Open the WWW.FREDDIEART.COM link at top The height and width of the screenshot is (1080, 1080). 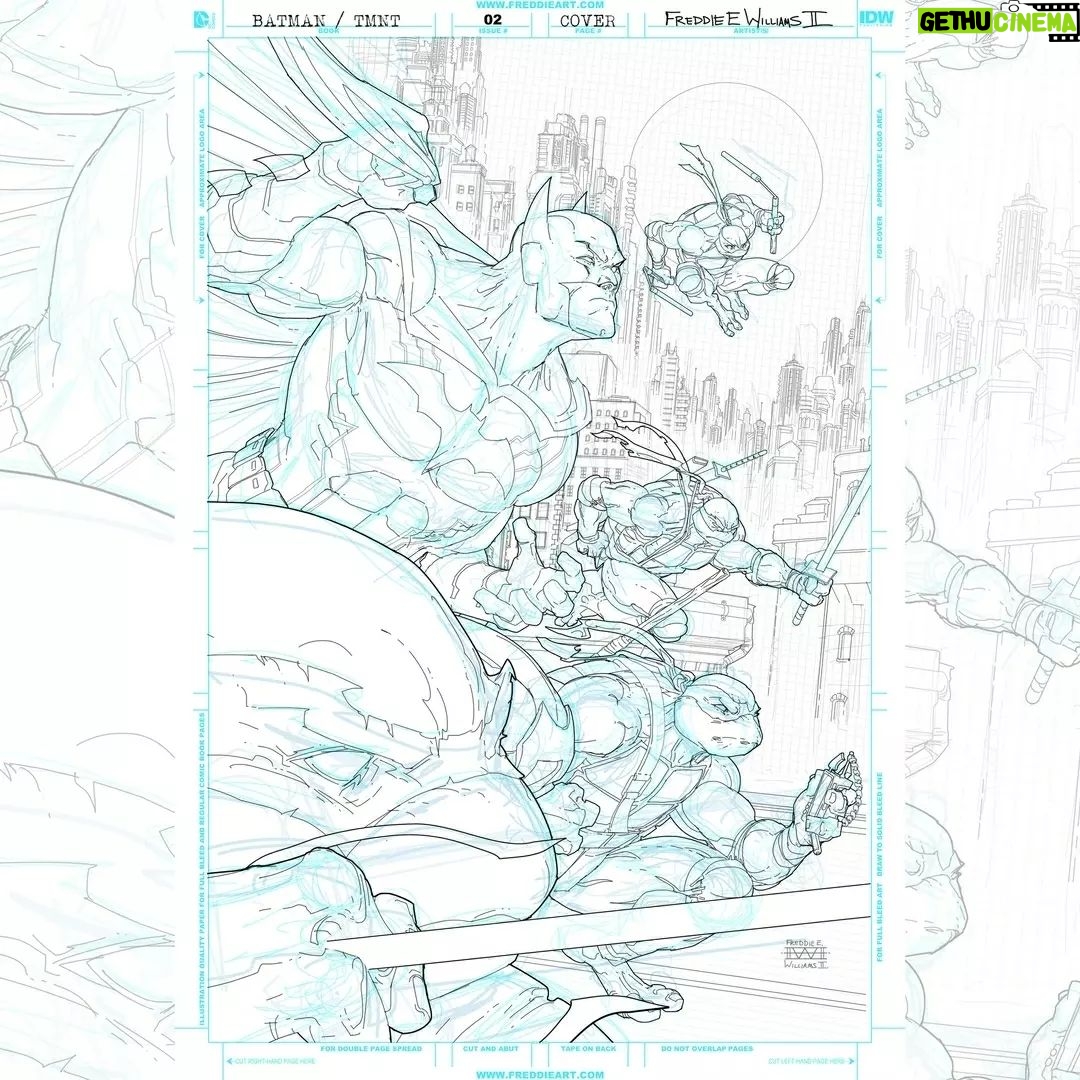coord(540,5)
